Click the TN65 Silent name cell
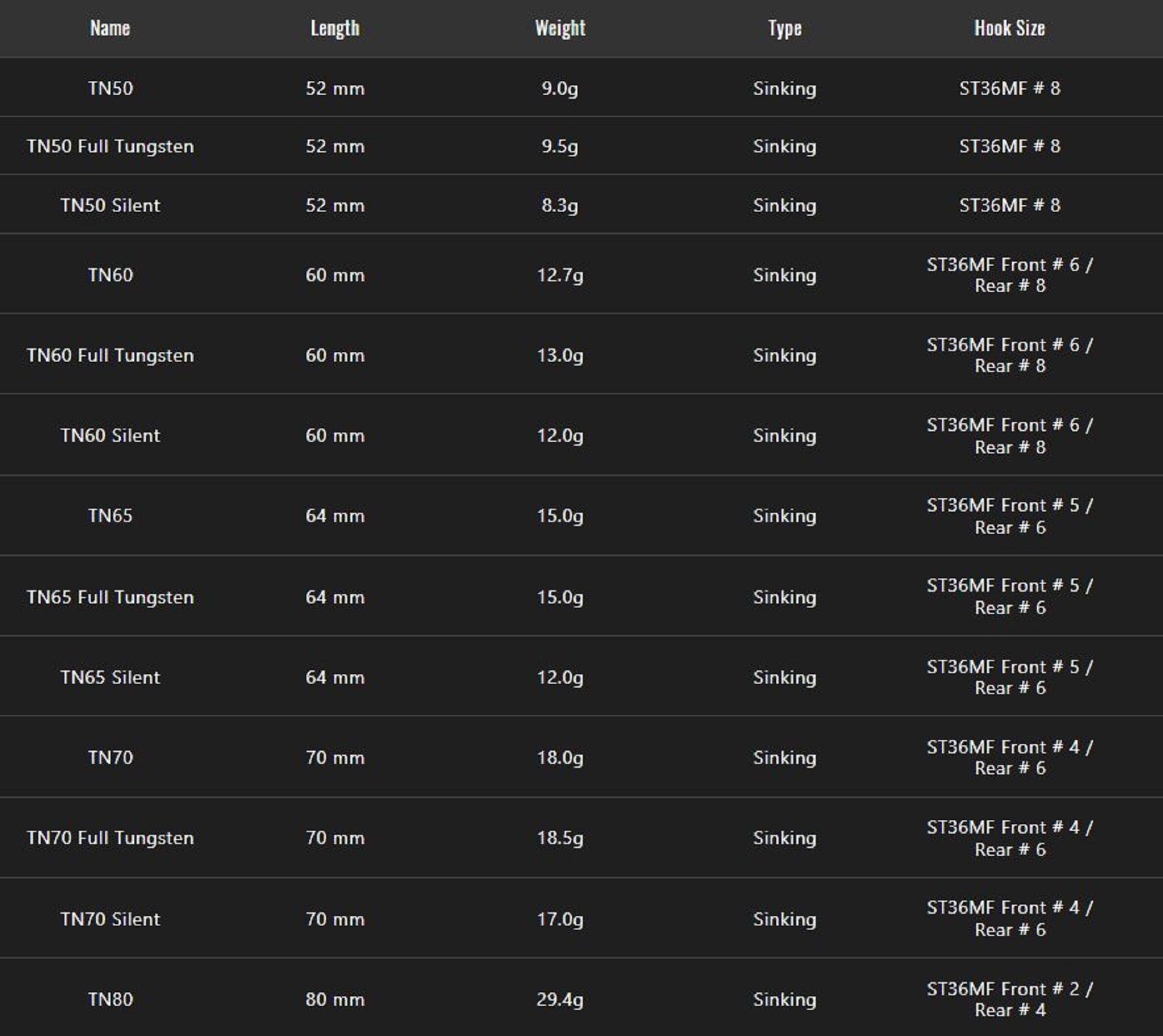1163x1036 pixels. coord(110,677)
